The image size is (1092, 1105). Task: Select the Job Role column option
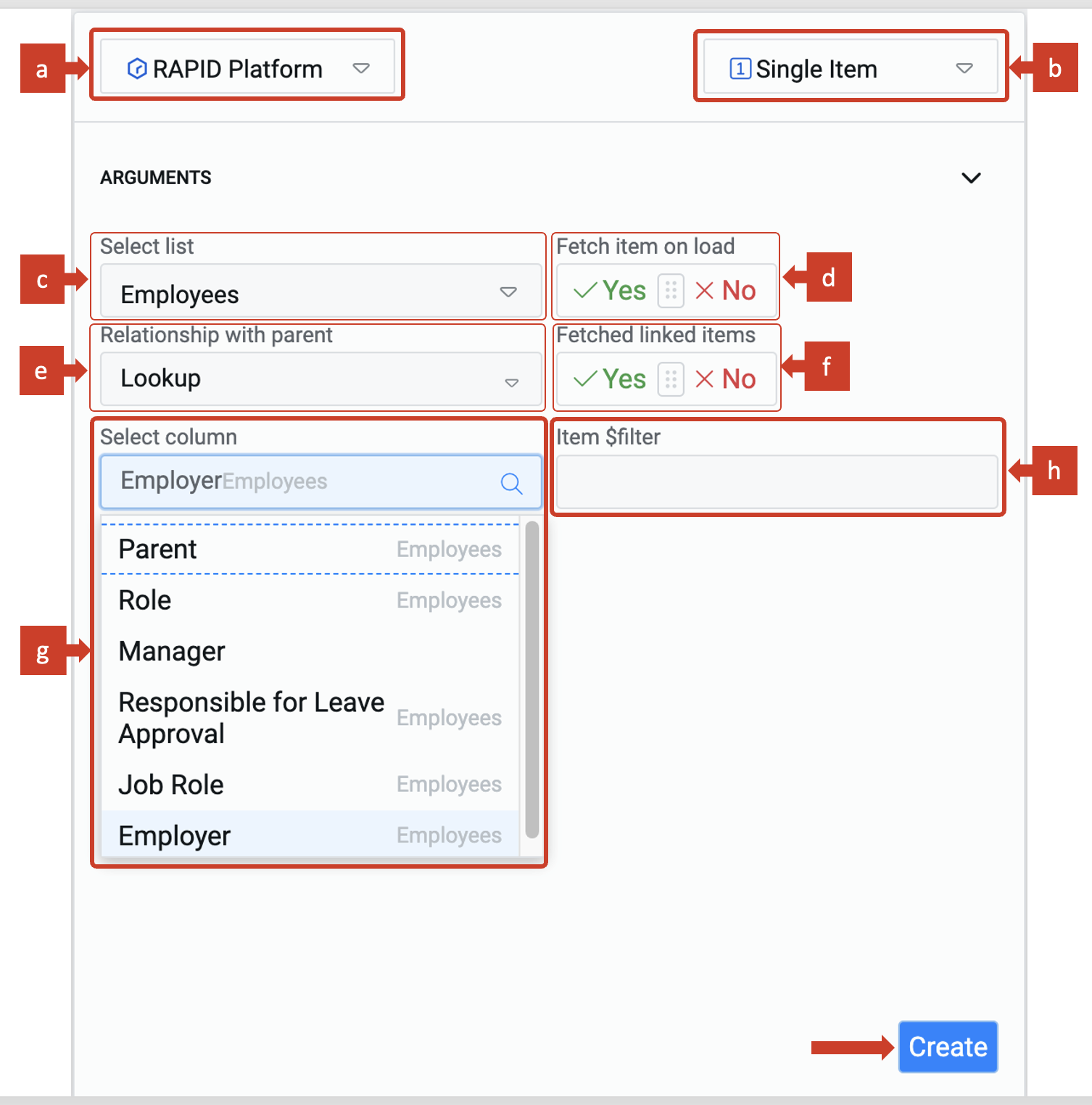tap(310, 785)
